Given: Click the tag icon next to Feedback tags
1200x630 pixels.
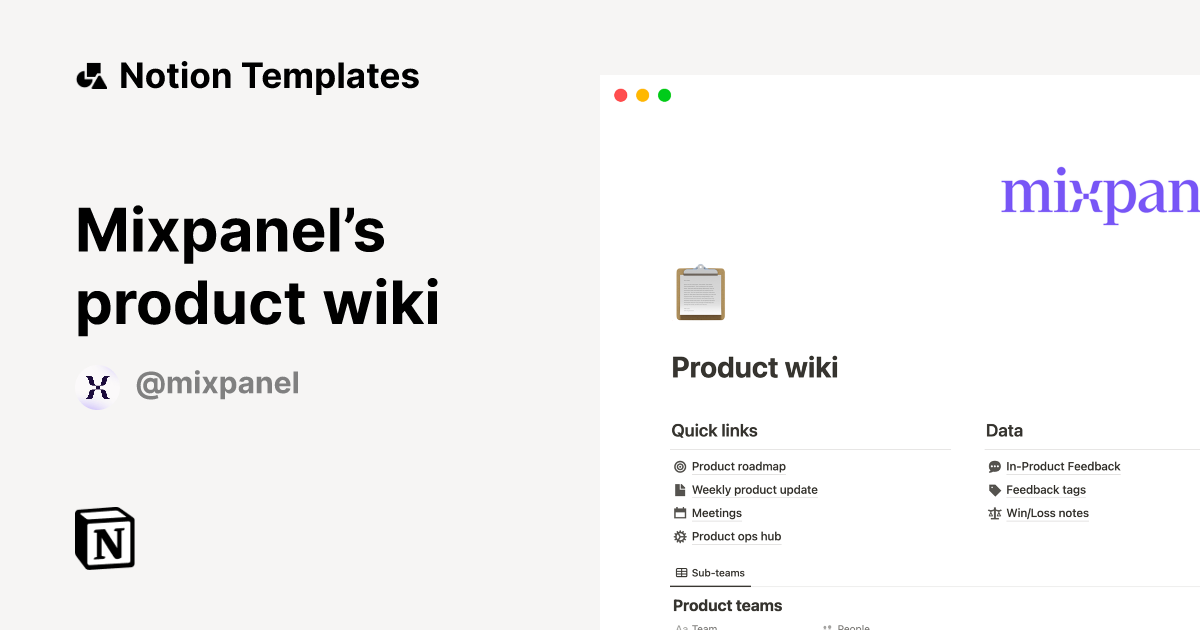Looking at the screenshot, I should click(x=993, y=489).
